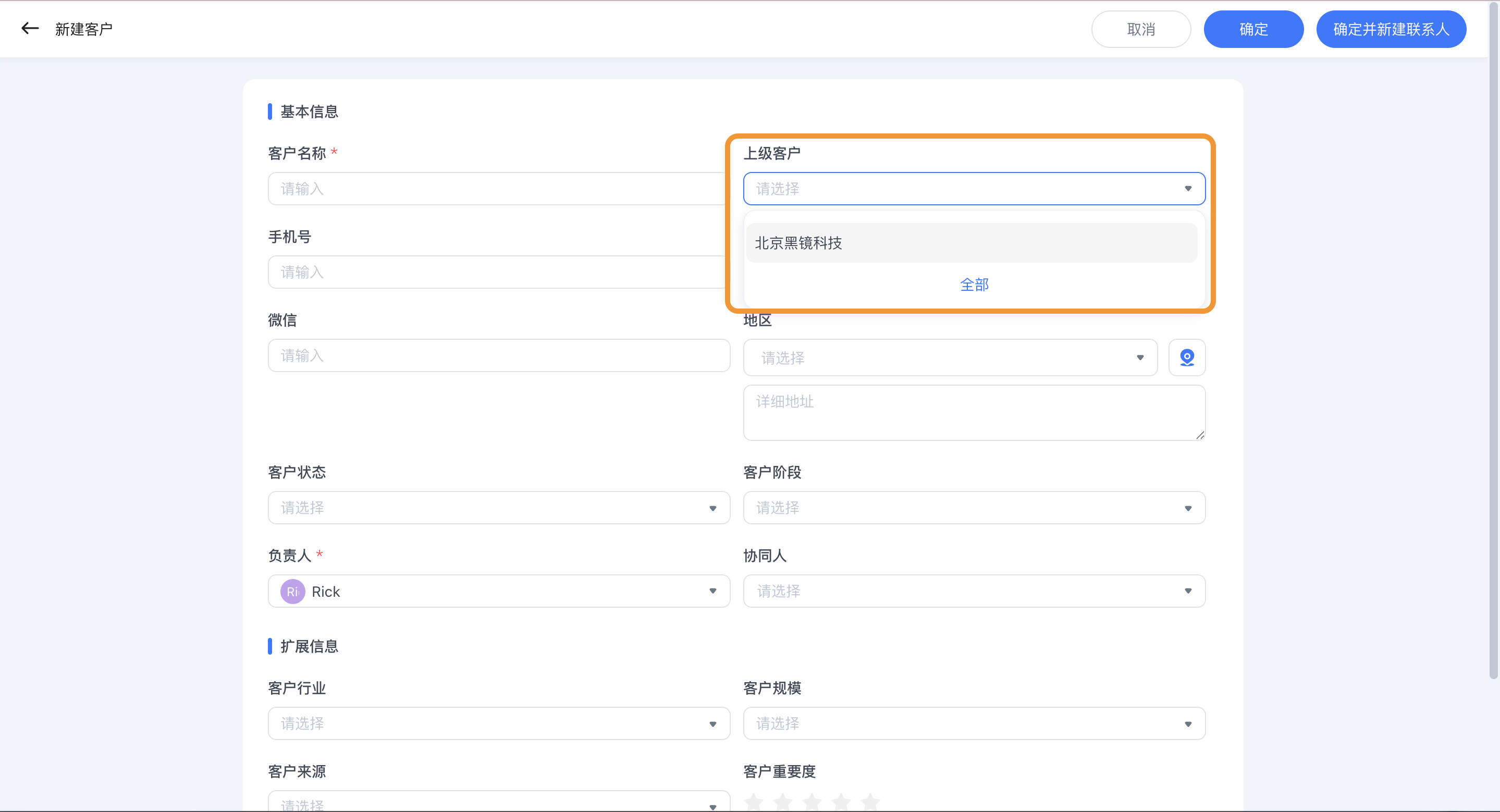Open the 客户状态 dropdown
1500x812 pixels.
tap(498, 508)
